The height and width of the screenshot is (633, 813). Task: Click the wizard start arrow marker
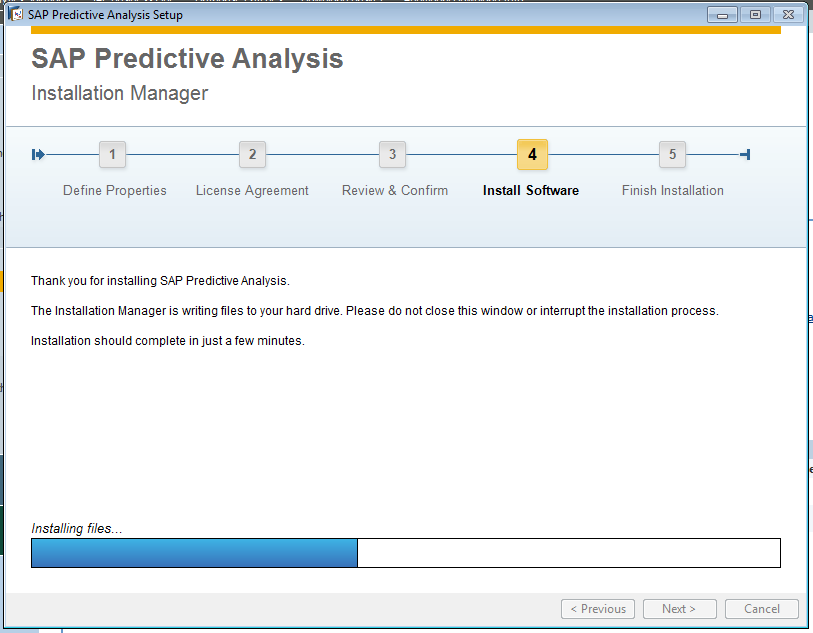pos(38,154)
